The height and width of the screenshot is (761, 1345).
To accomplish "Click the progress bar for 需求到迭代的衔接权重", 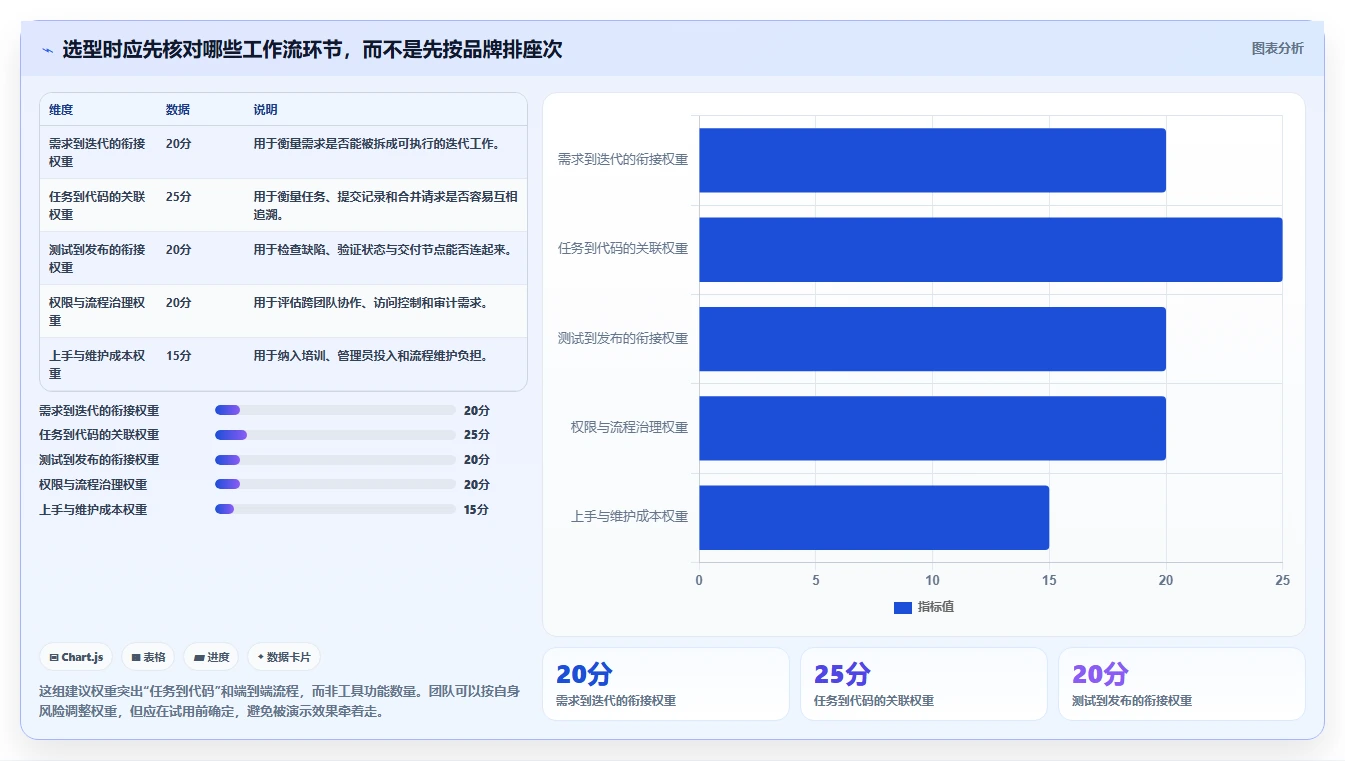I will pyautogui.click(x=335, y=410).
